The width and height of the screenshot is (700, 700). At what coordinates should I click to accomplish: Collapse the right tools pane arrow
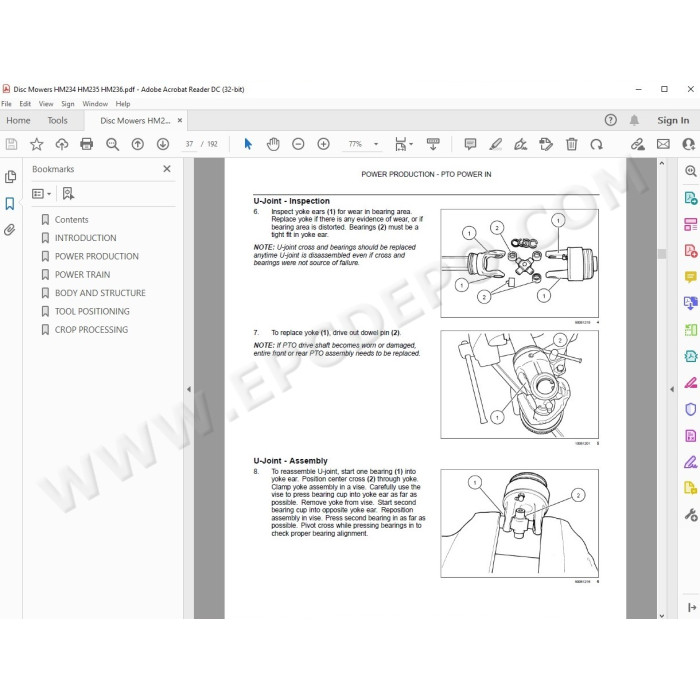coord(672,389)
